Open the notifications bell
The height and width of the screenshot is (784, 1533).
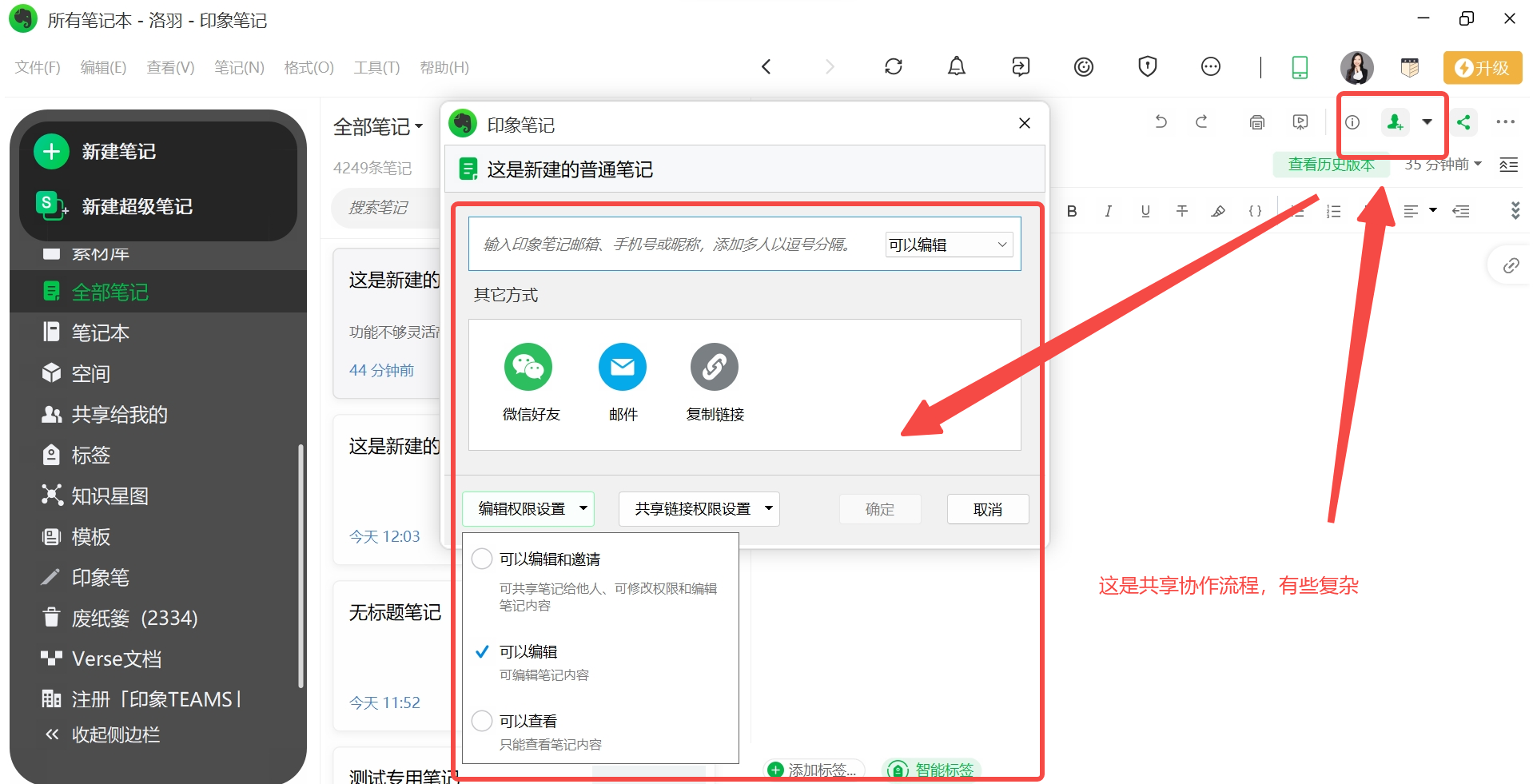pyautogui.click(x=957, y=67)
